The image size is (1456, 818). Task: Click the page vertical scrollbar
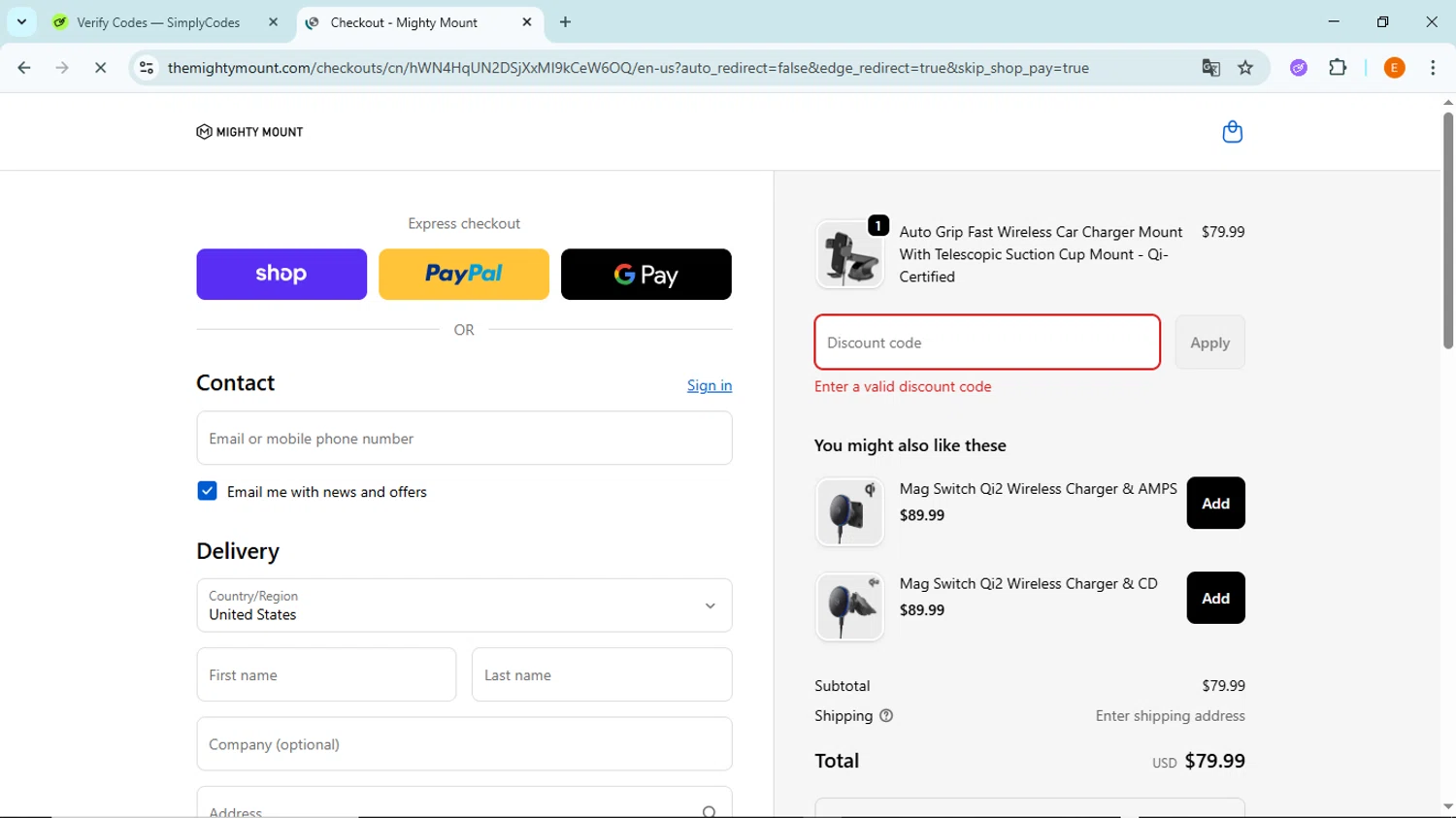pyautogui.click(x=1447, y=230)
